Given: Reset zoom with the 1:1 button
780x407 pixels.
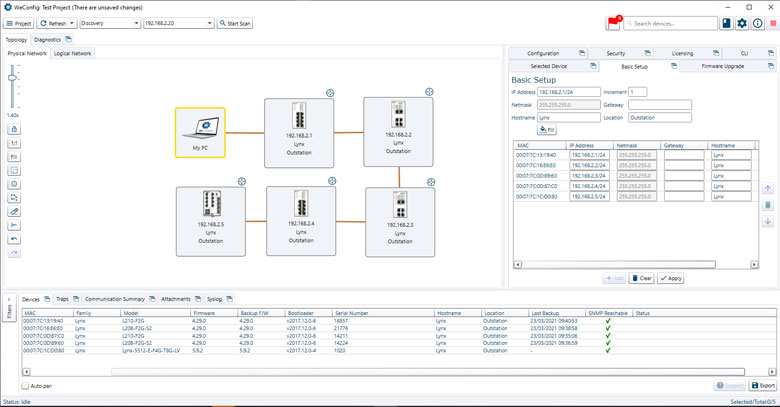Looking at the screenshot, I should point(14,143).
